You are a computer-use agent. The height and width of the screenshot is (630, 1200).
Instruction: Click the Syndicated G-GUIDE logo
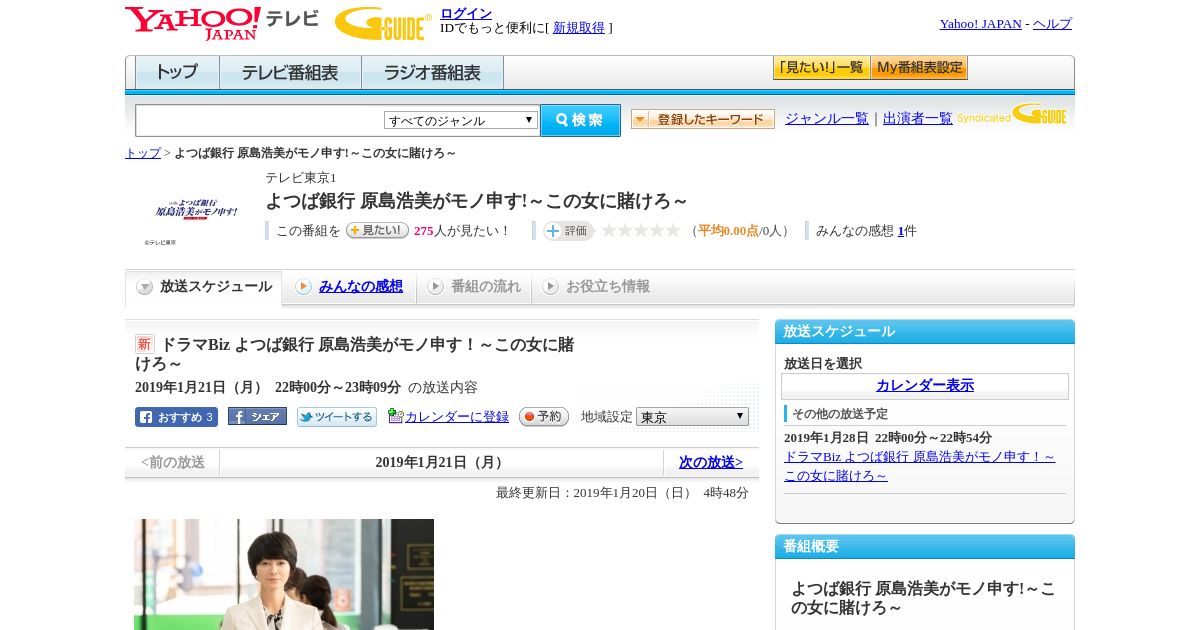click(1012, 114)
